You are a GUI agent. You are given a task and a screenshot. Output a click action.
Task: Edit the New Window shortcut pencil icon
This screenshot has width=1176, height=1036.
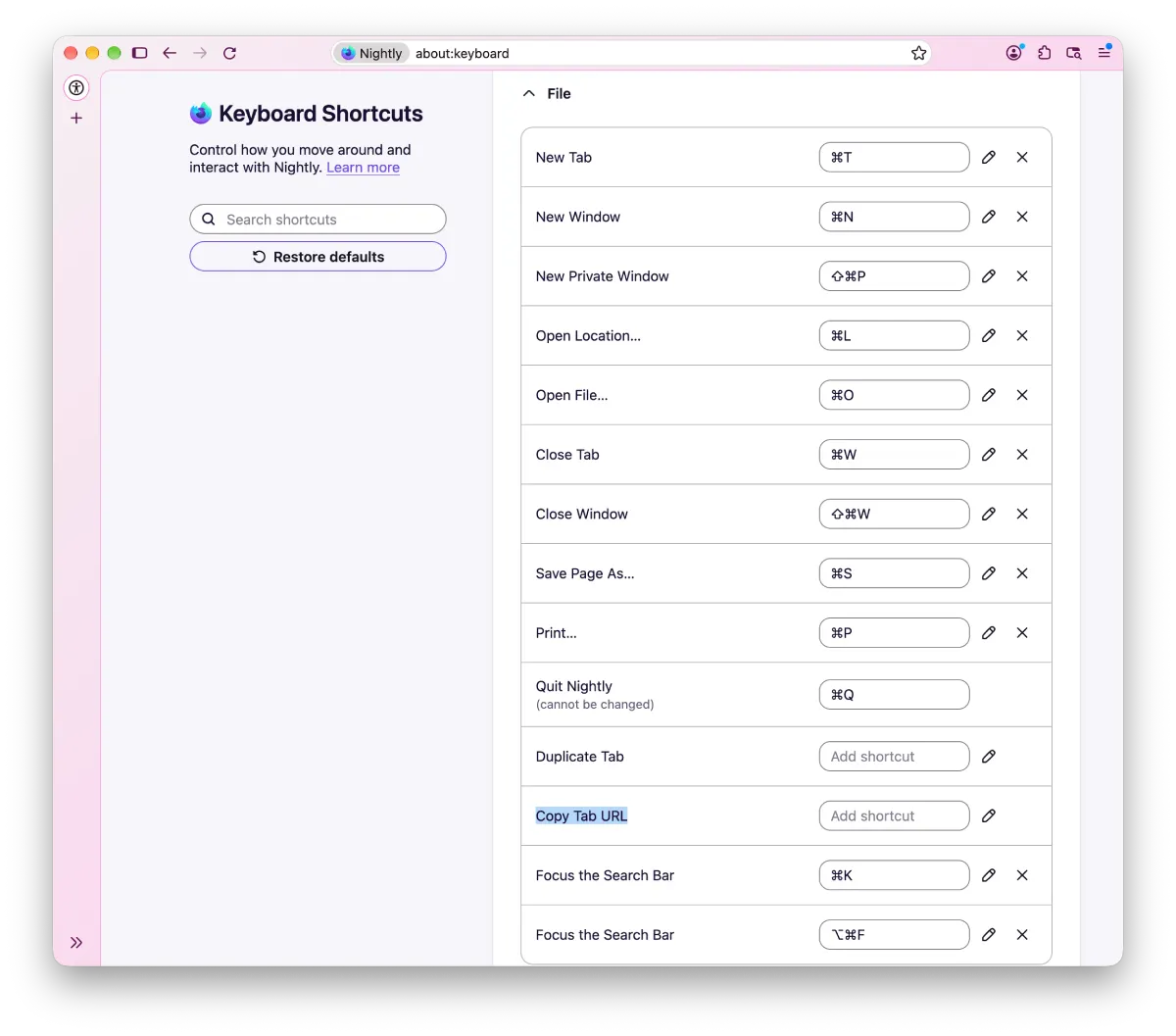989,217
